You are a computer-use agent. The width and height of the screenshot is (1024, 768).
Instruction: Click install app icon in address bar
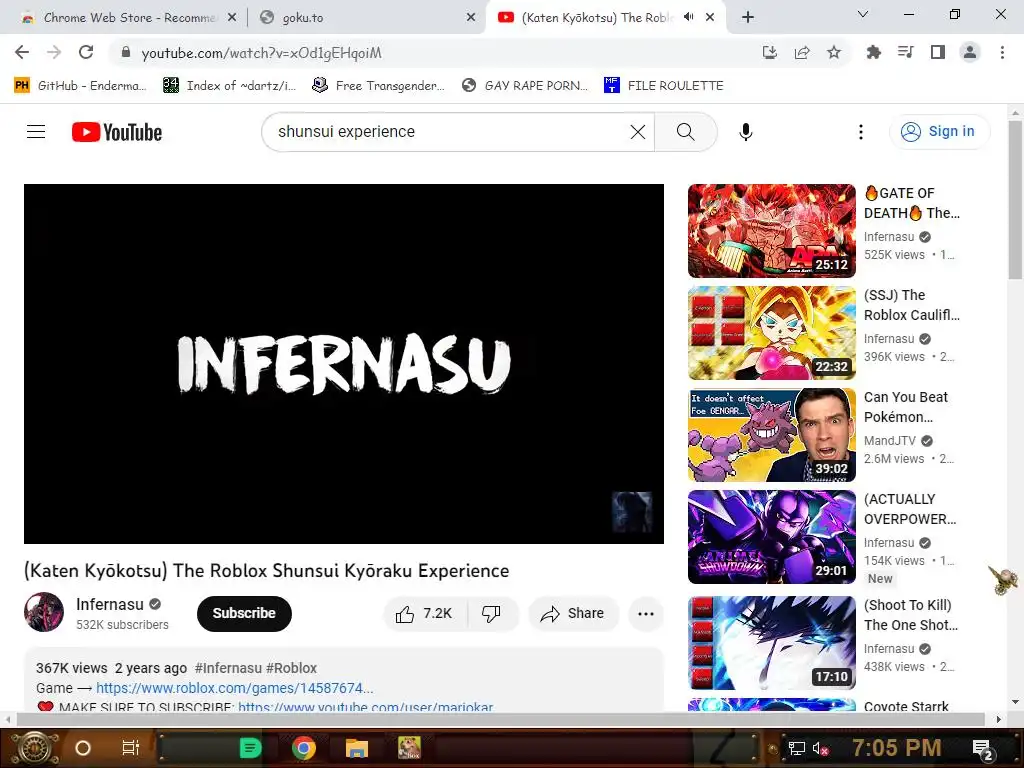point(770,52)
